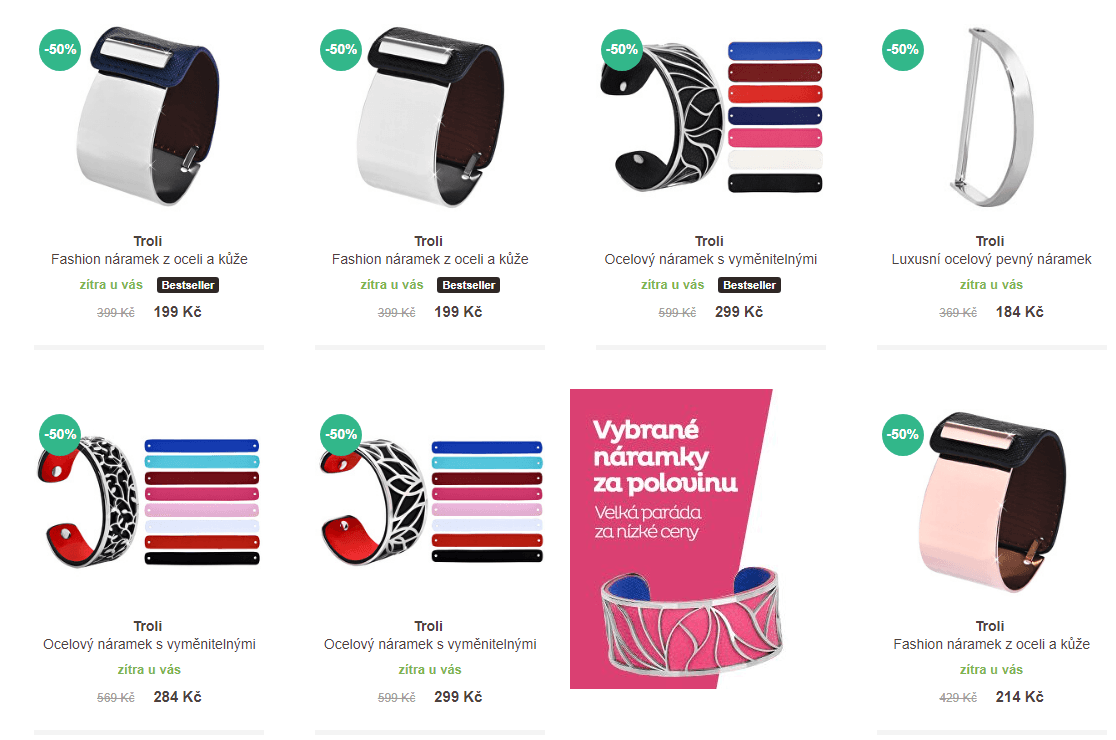Image resolution: width=1116 pixels, height=740 pixels.
Task: Open 'Luxusní ocelový pevný náramek' product link
Action: [991, 260]
